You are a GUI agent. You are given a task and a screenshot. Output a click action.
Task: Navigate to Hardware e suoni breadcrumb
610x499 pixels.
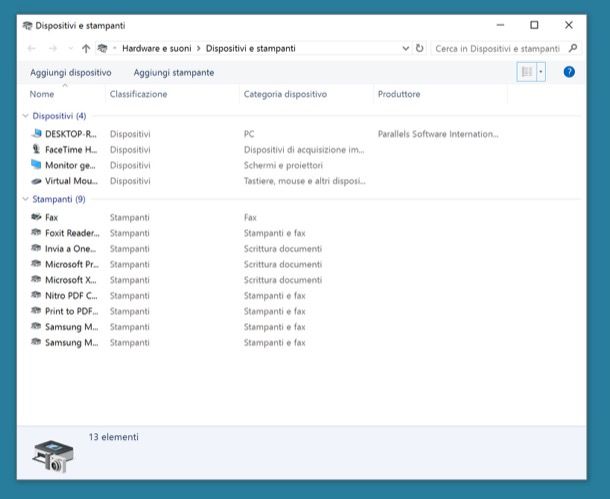(x=157, y=48)
